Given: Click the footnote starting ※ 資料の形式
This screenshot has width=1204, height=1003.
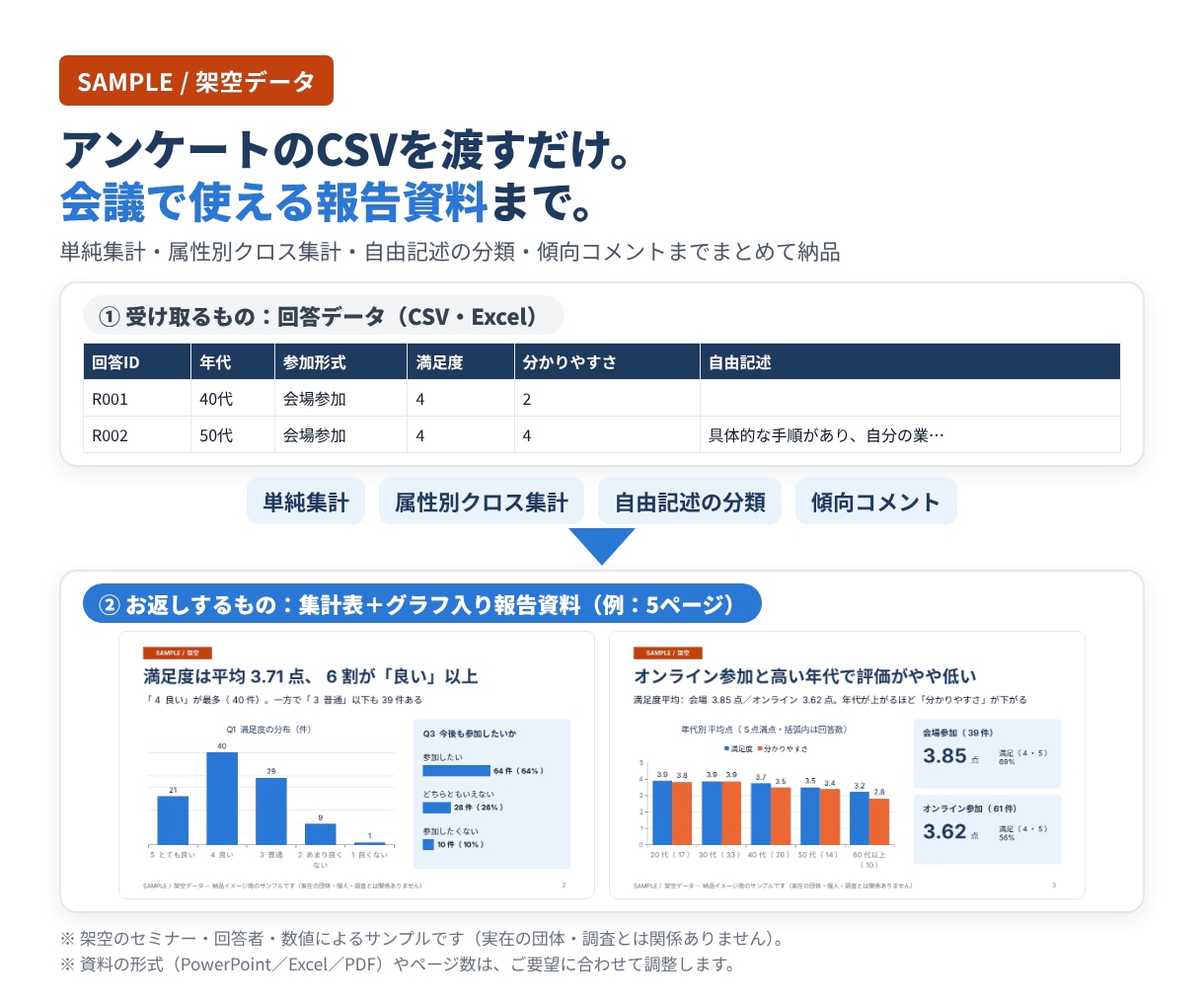Looking at the screenshot, I should 399,964.
